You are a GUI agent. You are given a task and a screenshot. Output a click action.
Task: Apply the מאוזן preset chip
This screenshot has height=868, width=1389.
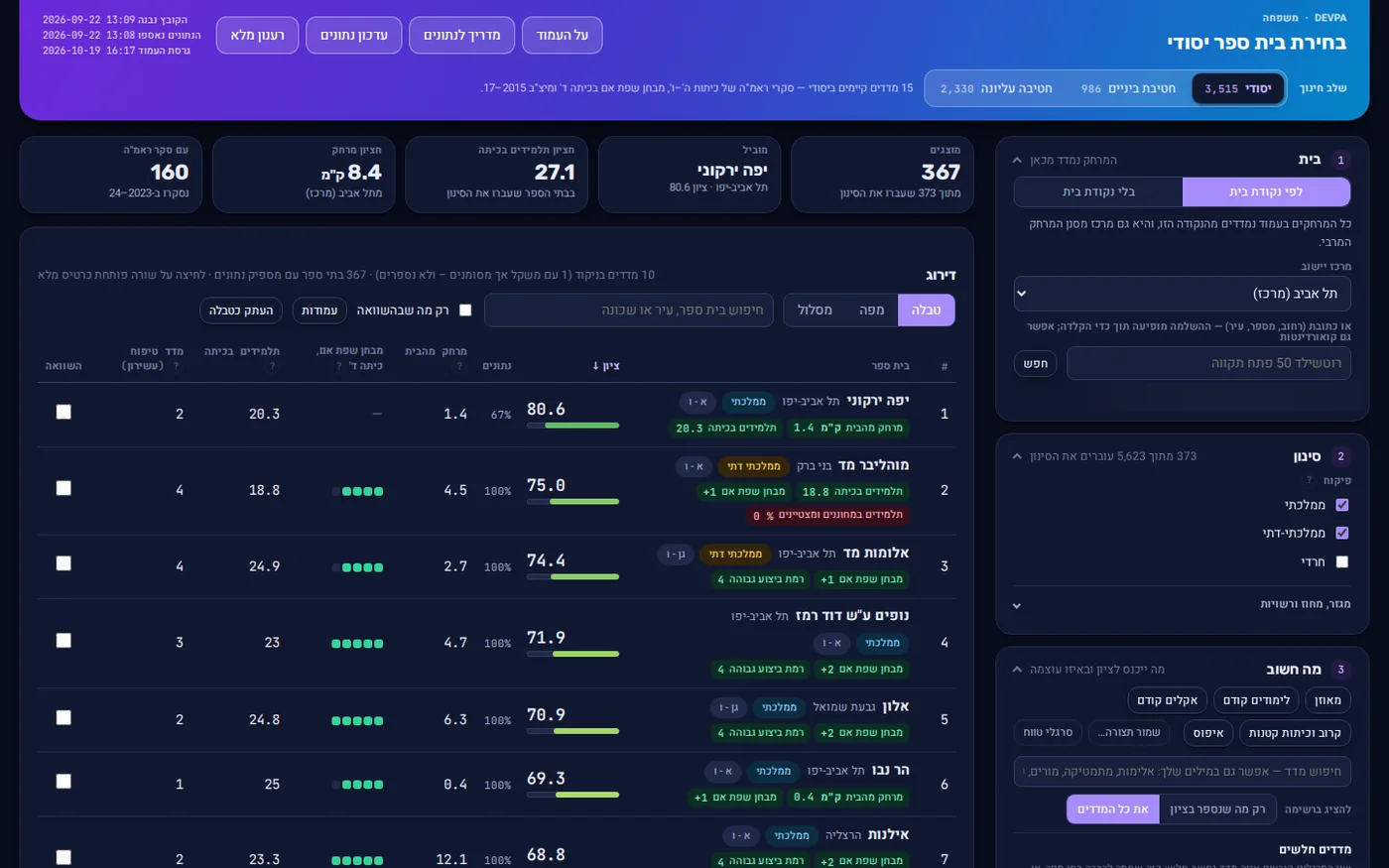point(1327,700)
